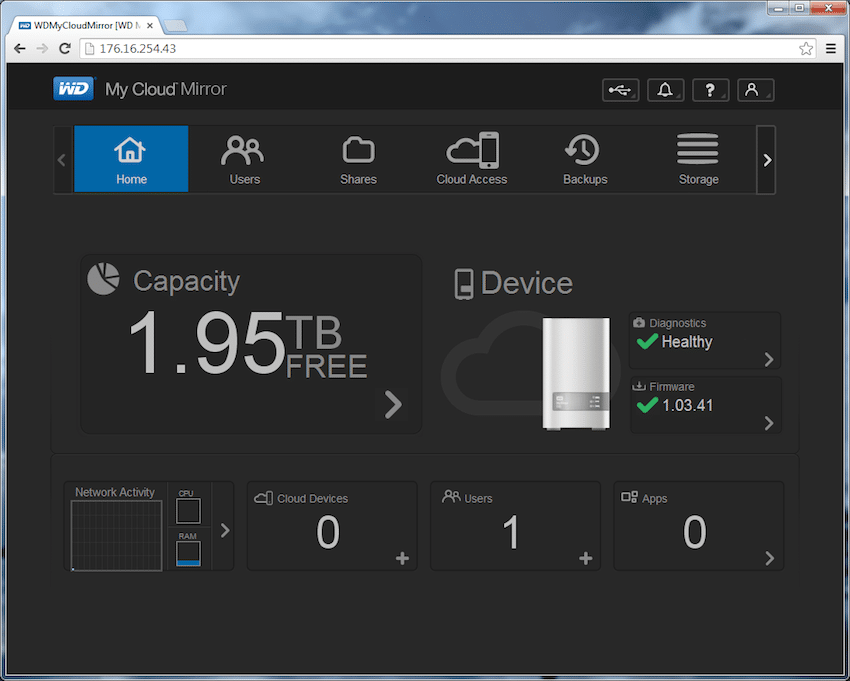Viewport: 850px width, 681px height.
Task: Click the green Healthy checkmark
Action: point(647,341)
